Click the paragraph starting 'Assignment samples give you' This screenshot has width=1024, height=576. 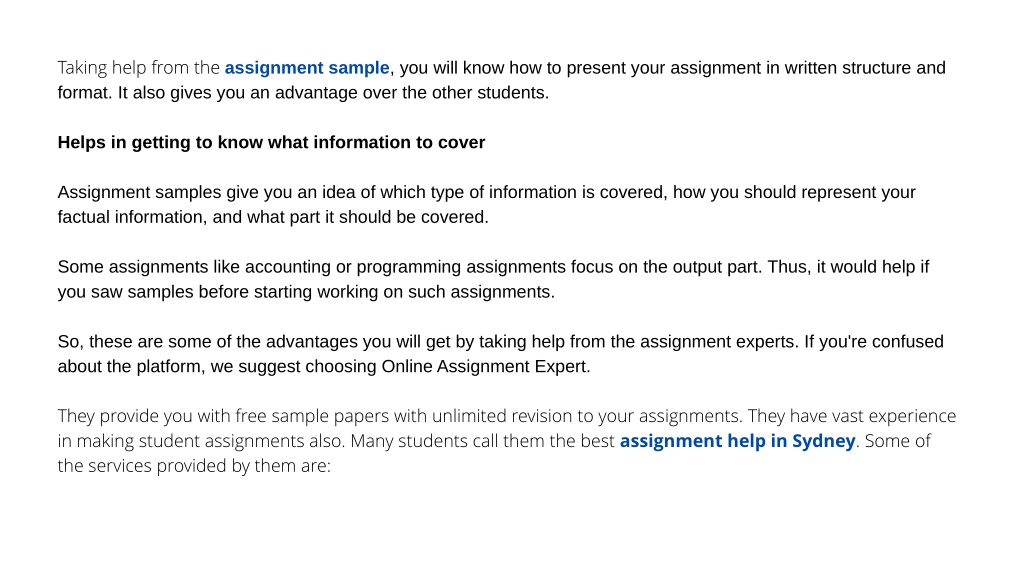[487, 204]
